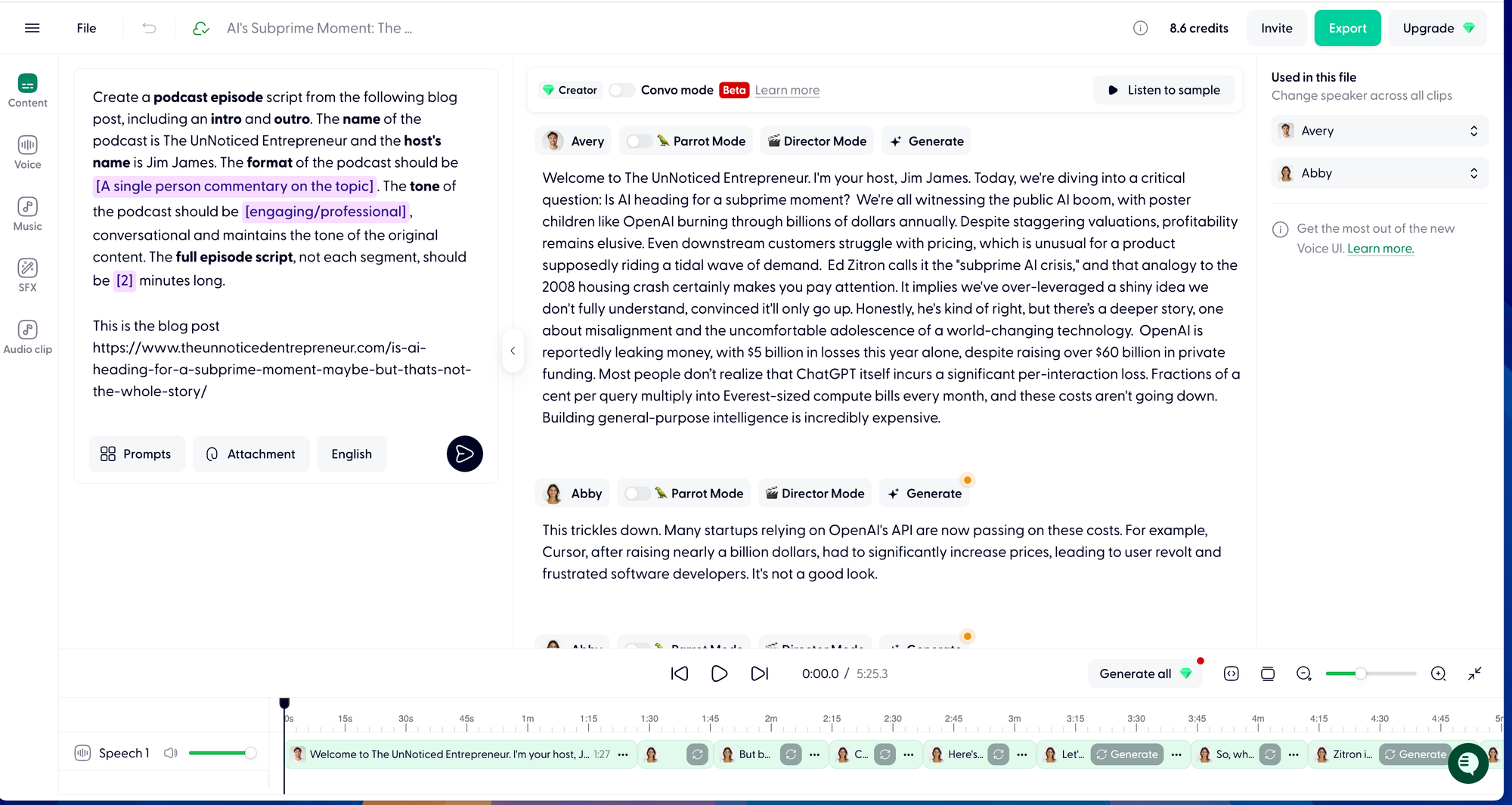Open Director Mode for Abby's clip
This screenshot has height=805, width=1512.
[815, 494]
